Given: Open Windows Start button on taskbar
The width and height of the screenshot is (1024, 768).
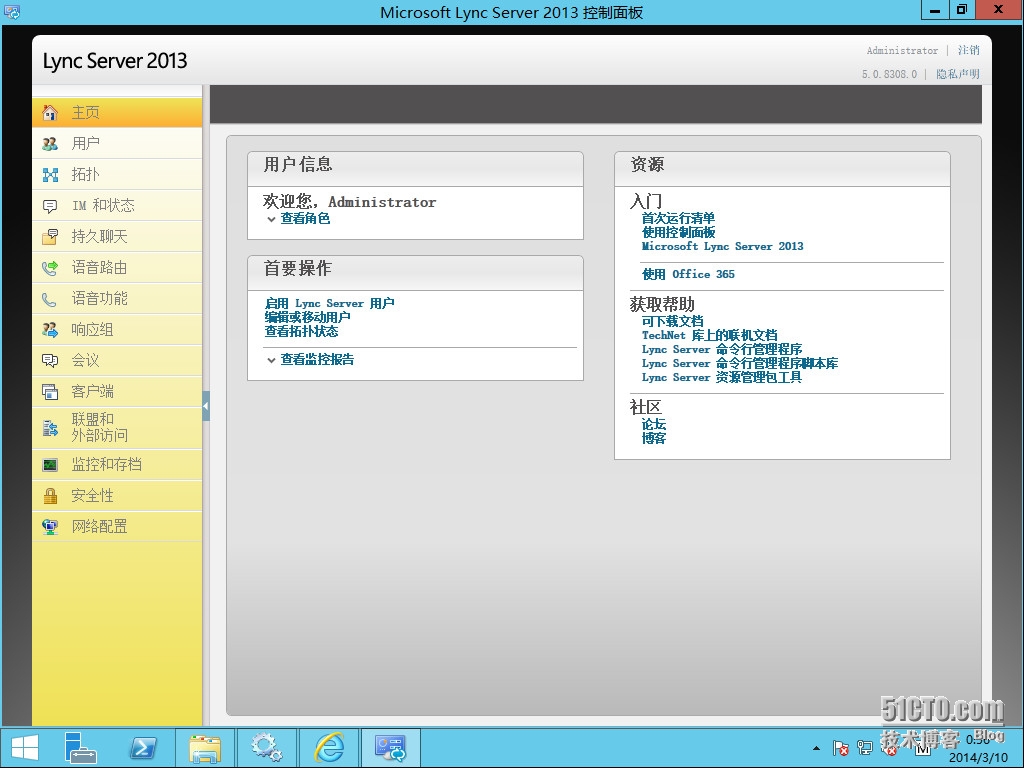Looking at the screenshot, I should click(25, 748).
